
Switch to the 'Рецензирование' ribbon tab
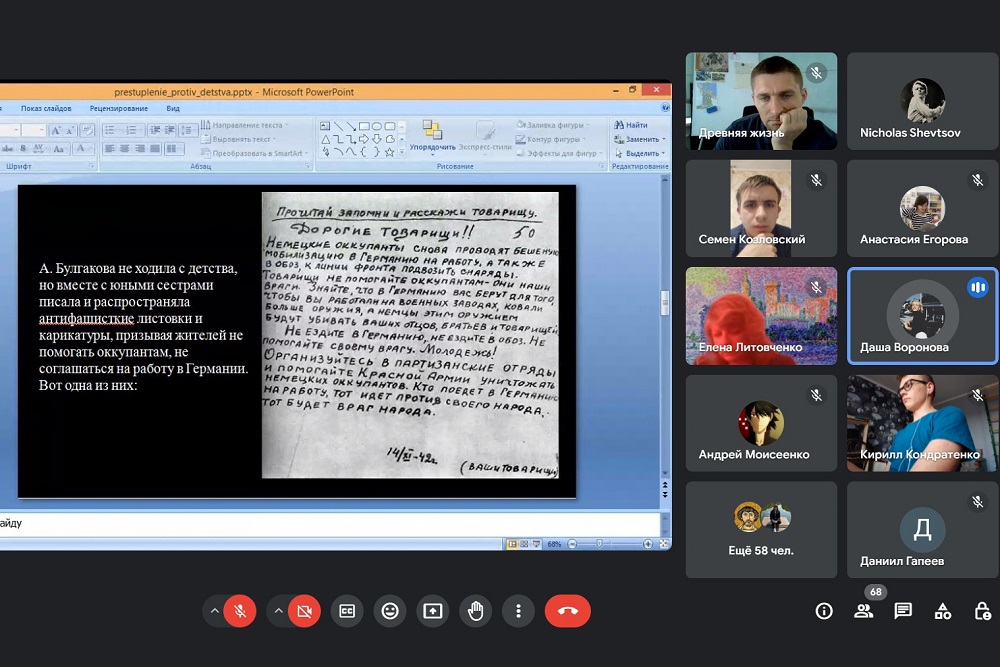point(118,108)
